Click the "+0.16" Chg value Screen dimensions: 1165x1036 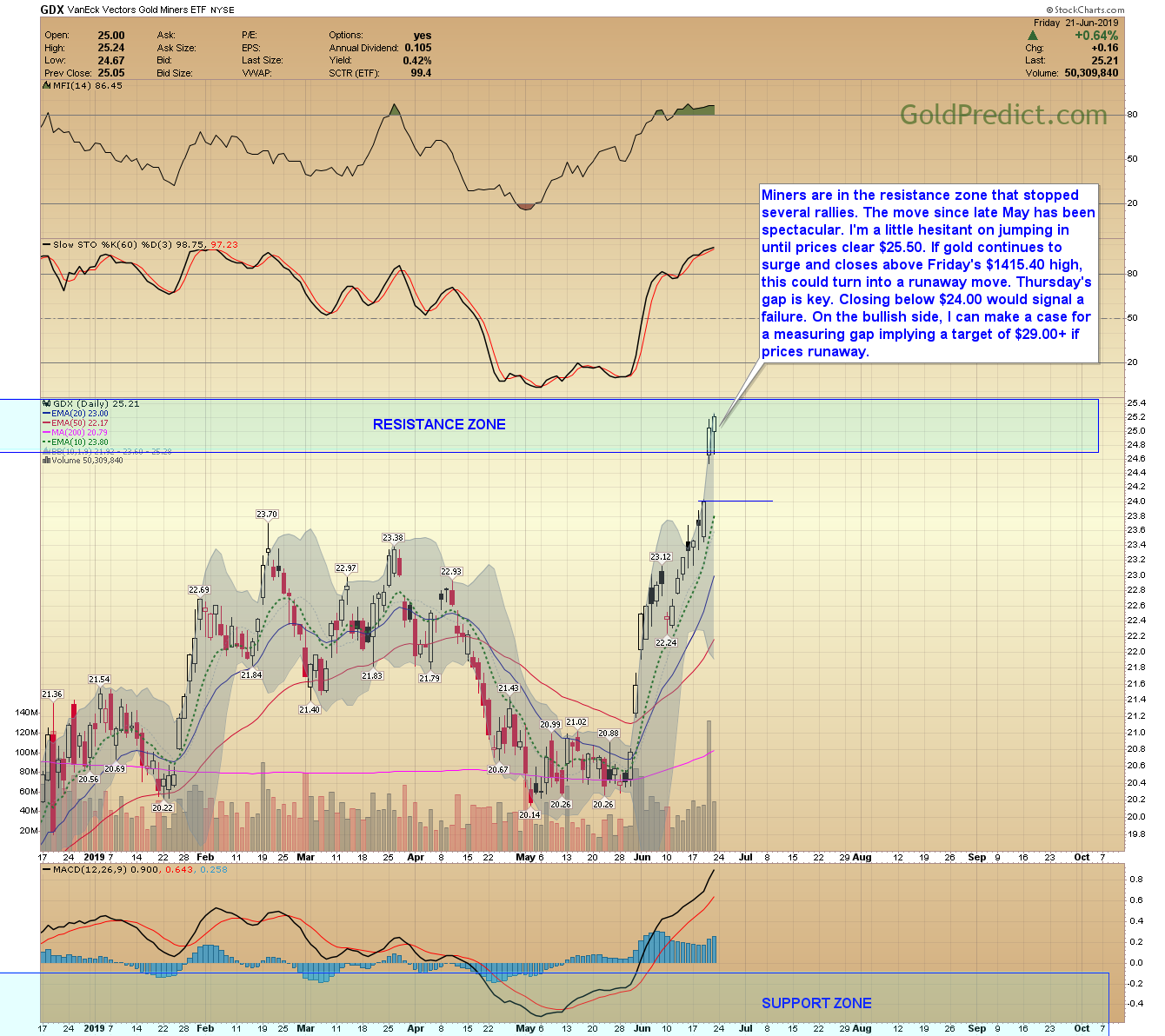click(1105, 48)
